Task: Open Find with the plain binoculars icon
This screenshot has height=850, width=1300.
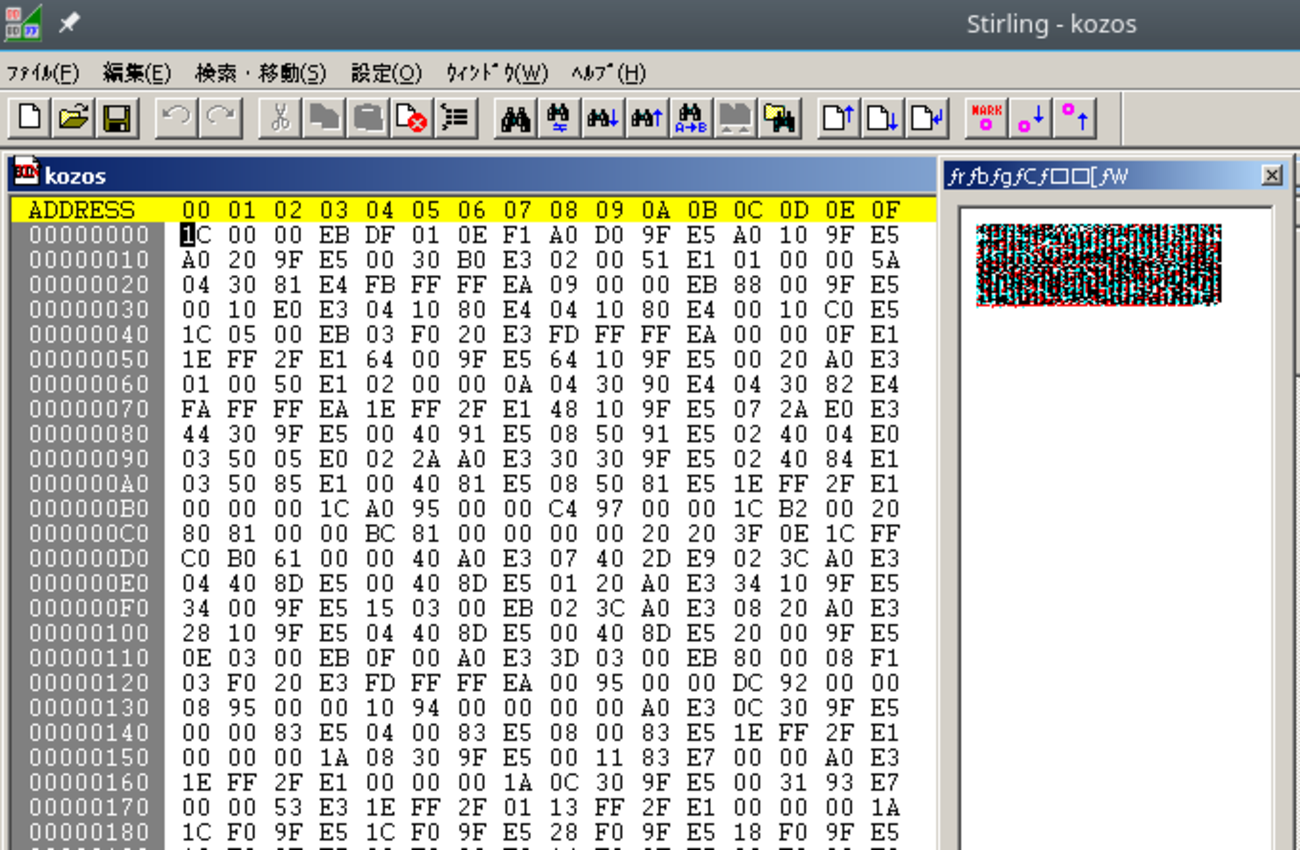Action: (x=515, y=118)
